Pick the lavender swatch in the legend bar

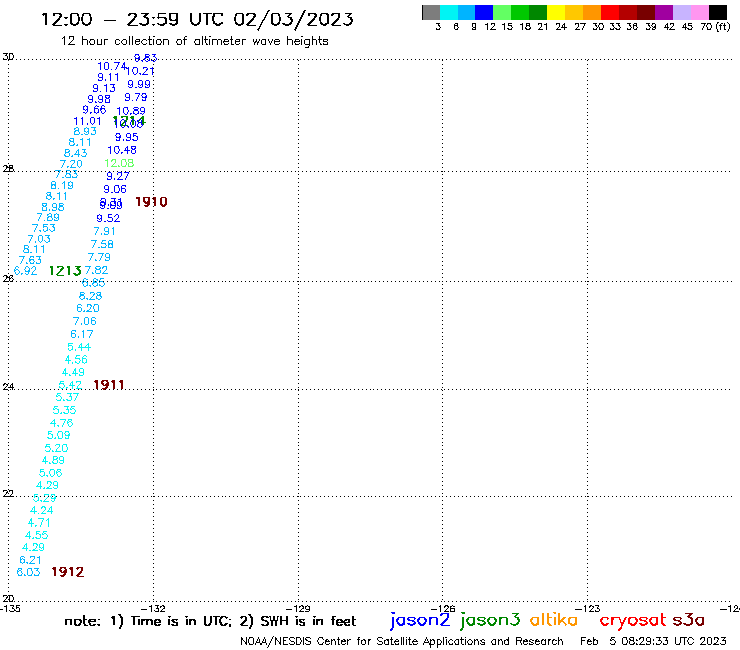(x=681, y=12)
